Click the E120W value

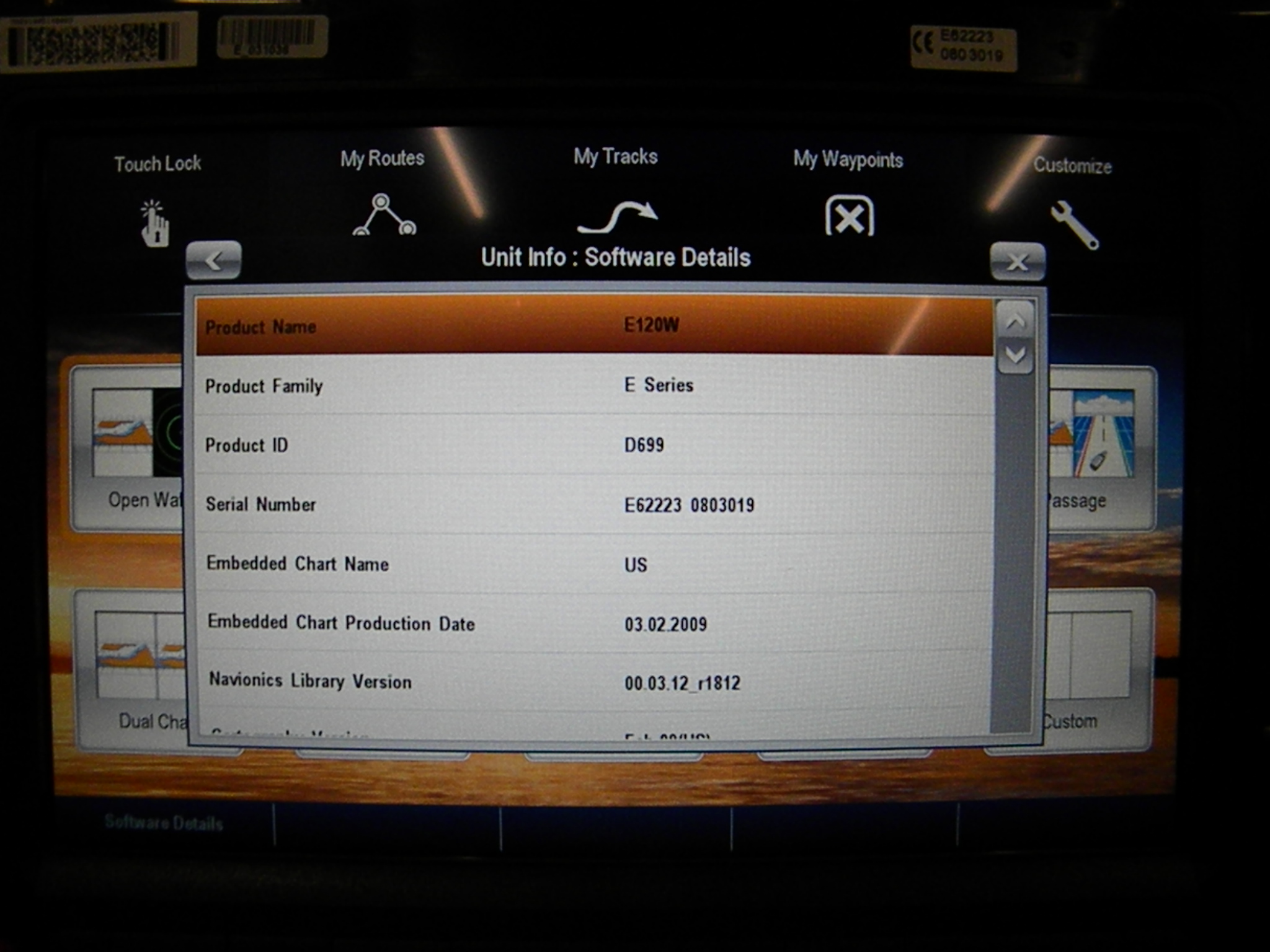(x=651, y=325)
